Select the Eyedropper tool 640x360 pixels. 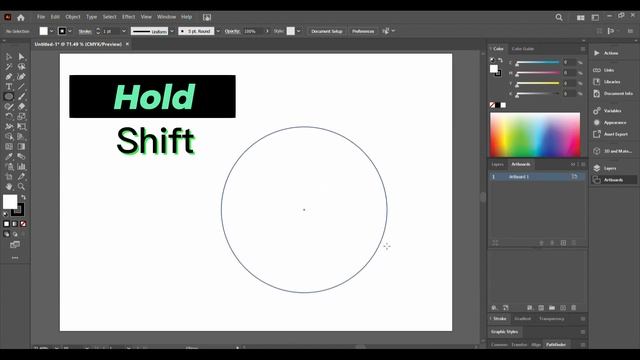tap(9, 157)
